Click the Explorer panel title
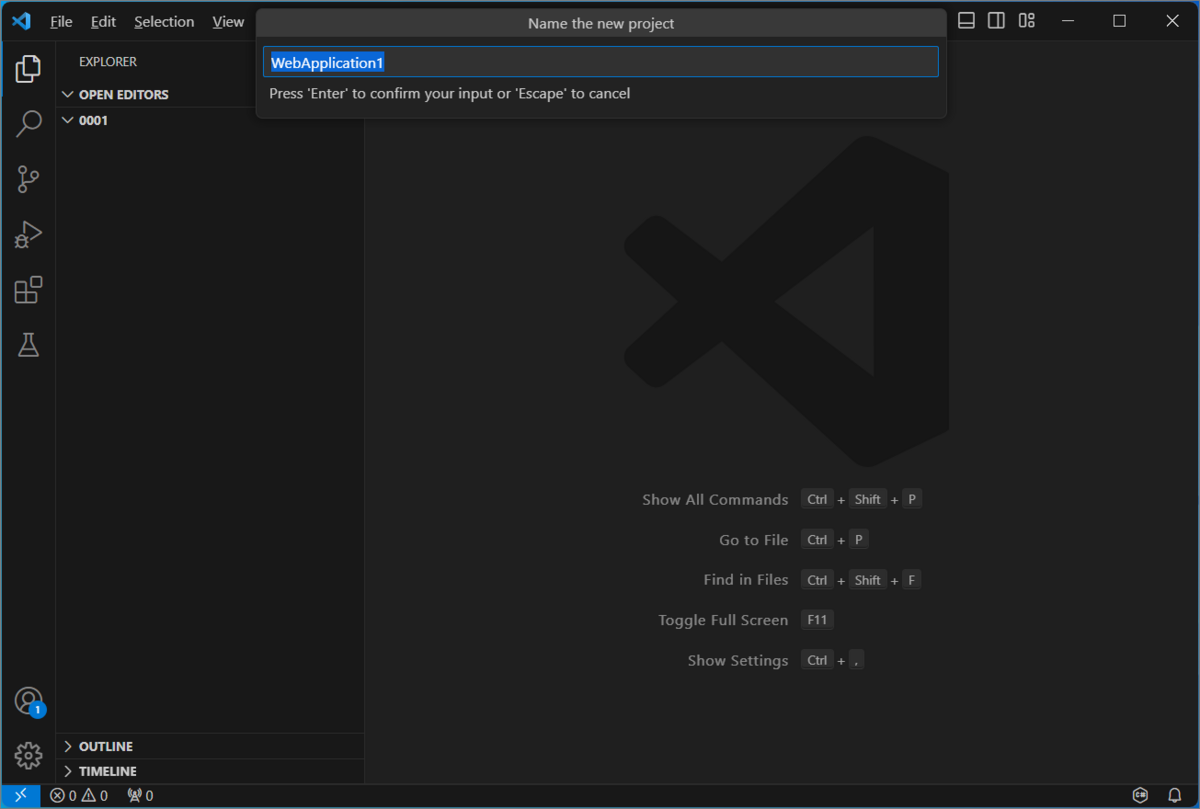This screenshot has height=809, width=1200. coord(108,62)
